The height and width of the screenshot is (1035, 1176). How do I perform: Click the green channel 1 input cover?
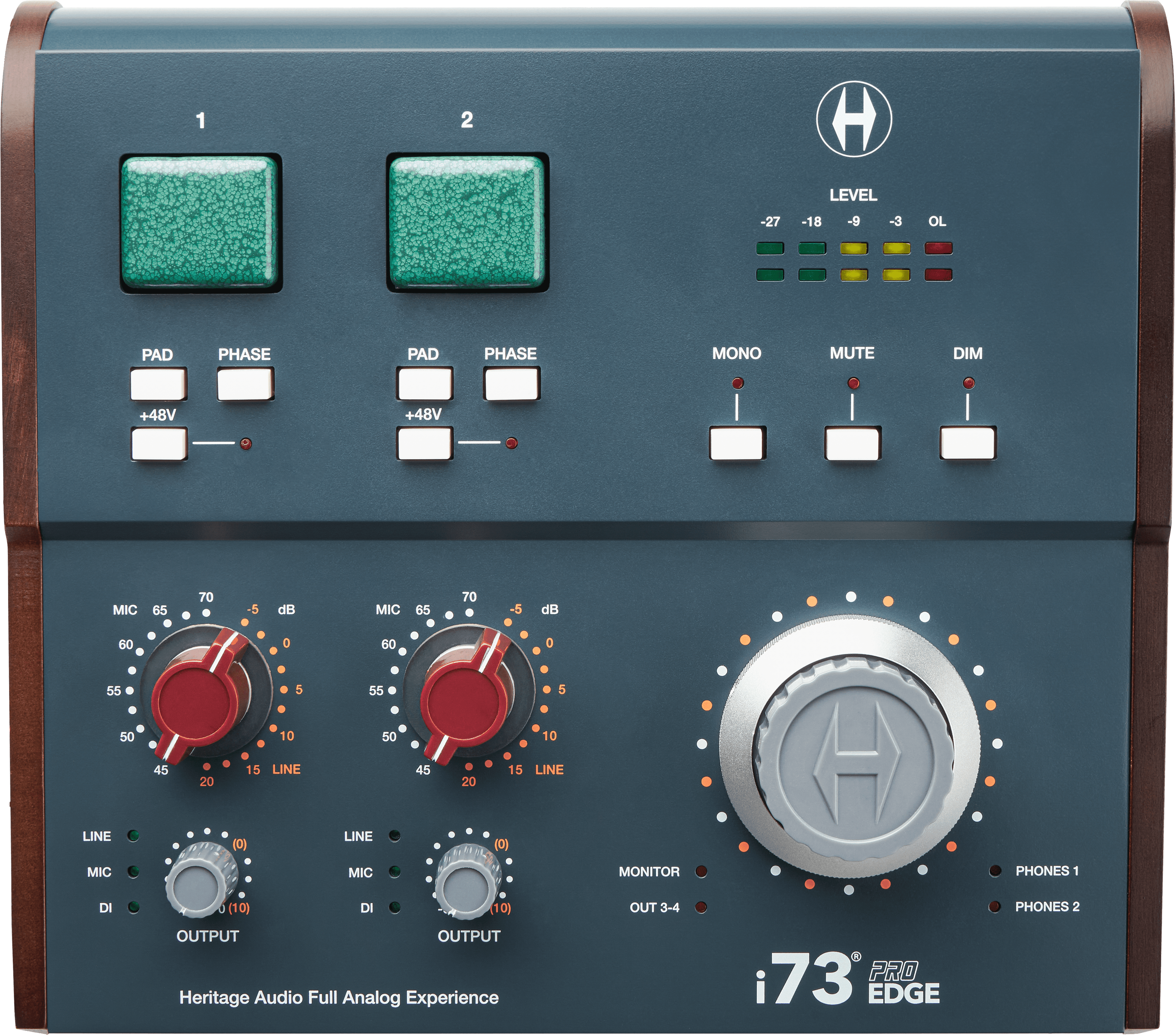200,223
